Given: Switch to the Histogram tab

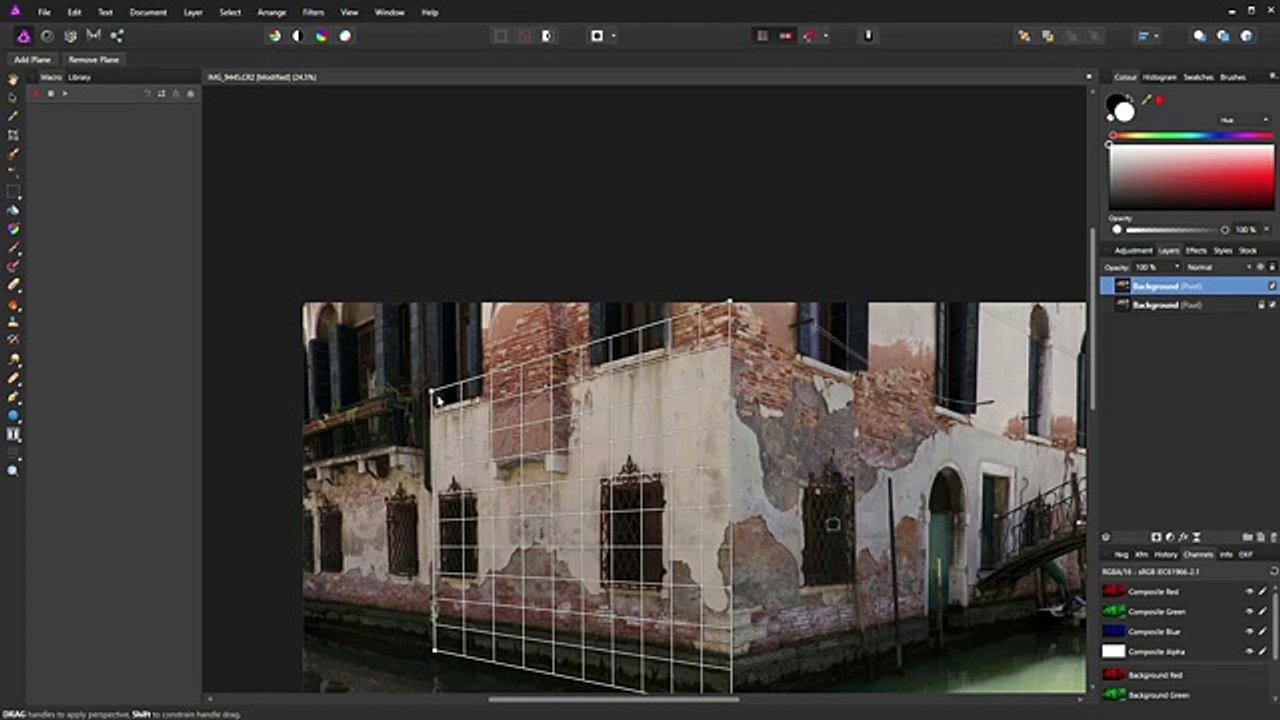Looking at the screenshot, I should [1159, 77].
